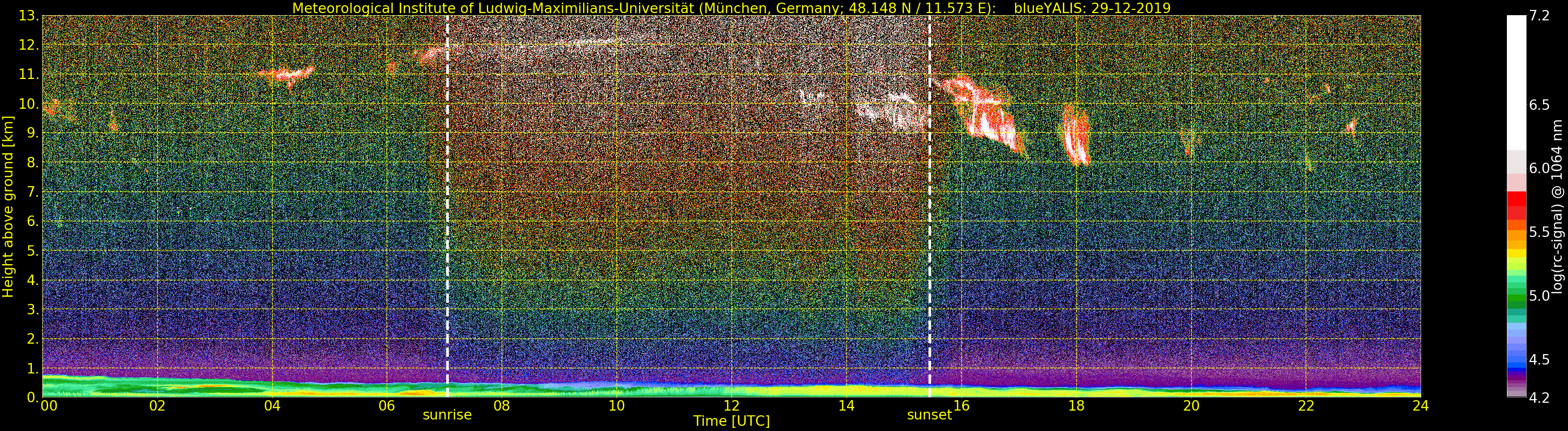Click the time axis tick label 22
The image size is (1568, 431).
1306,406
